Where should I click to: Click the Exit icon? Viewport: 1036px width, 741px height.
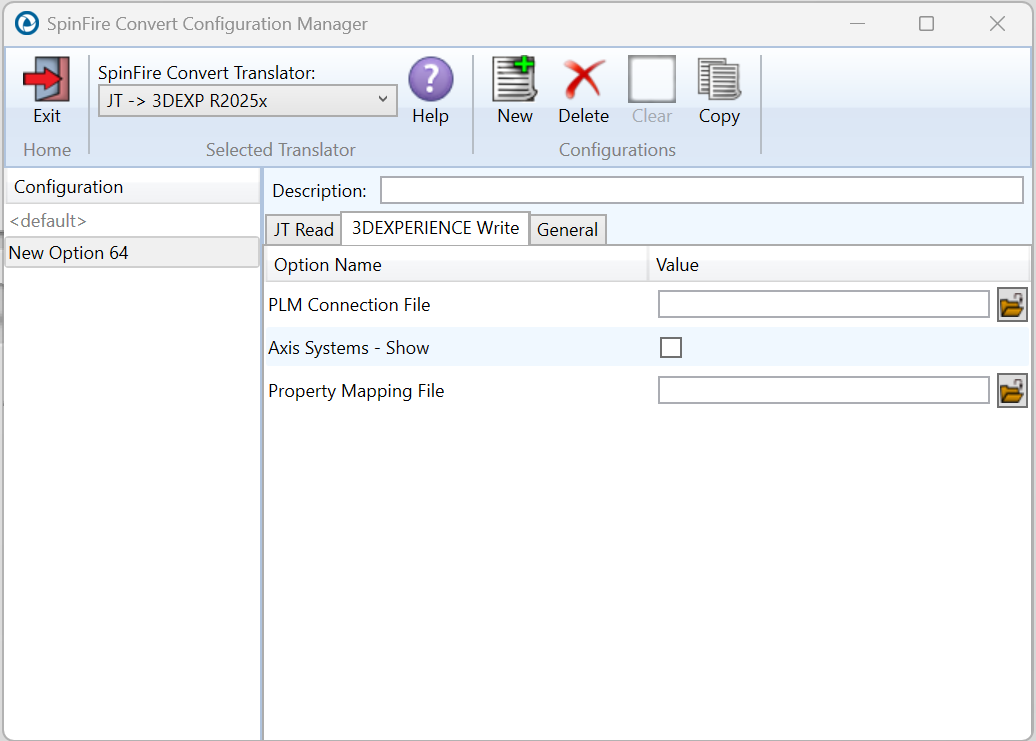(46, 79)
